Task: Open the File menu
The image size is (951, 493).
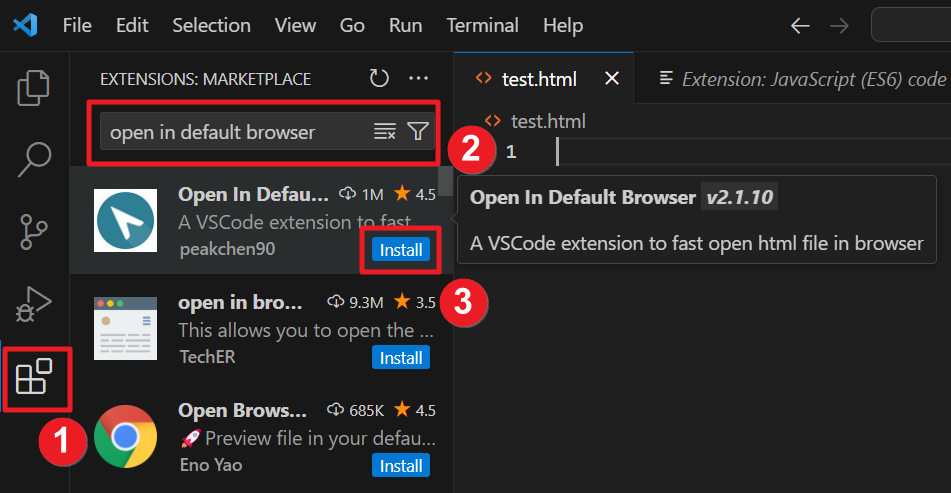Action: [x=77, y=25]
